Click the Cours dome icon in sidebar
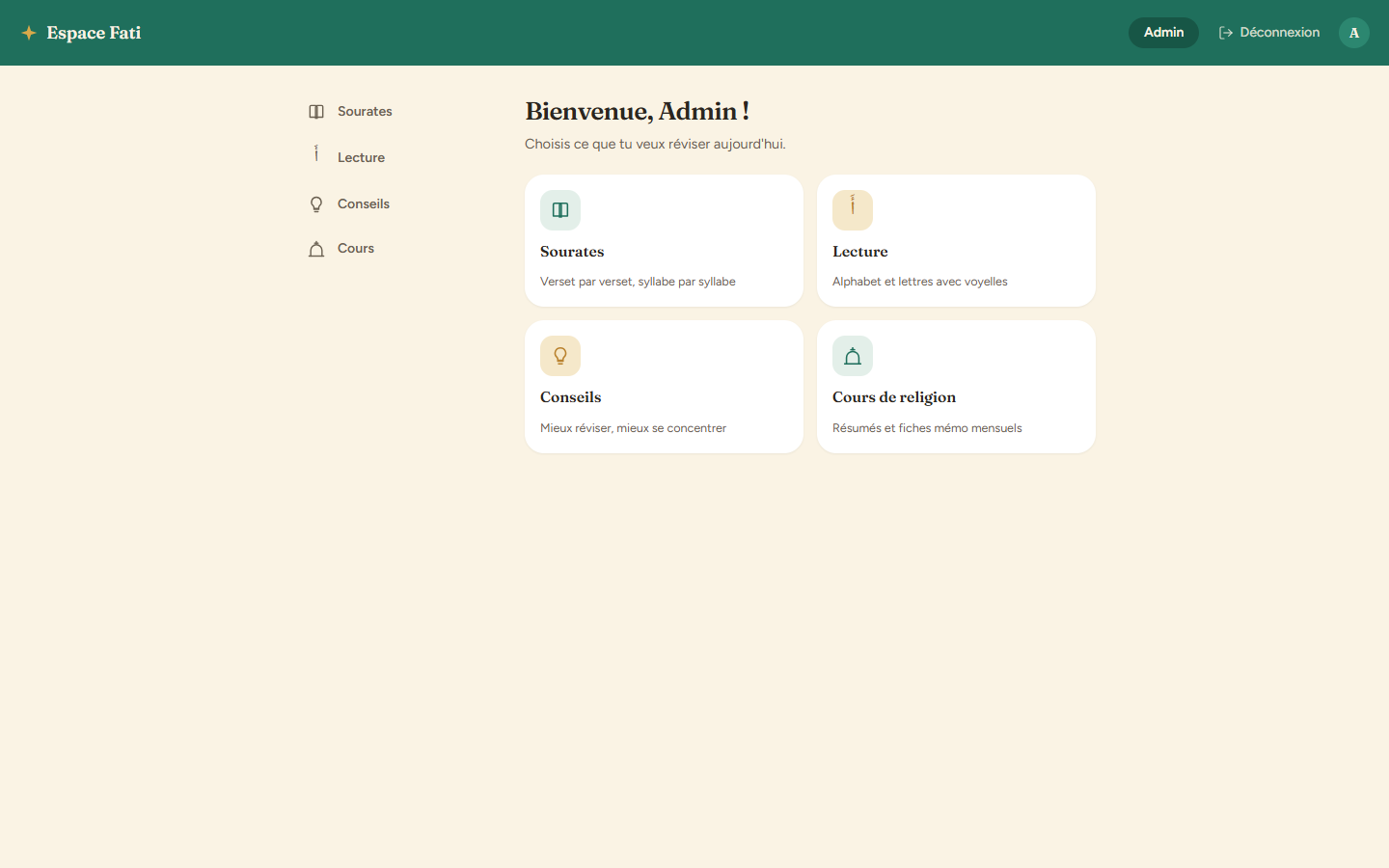Viewport: 1389px width, 868px height. 316,249
